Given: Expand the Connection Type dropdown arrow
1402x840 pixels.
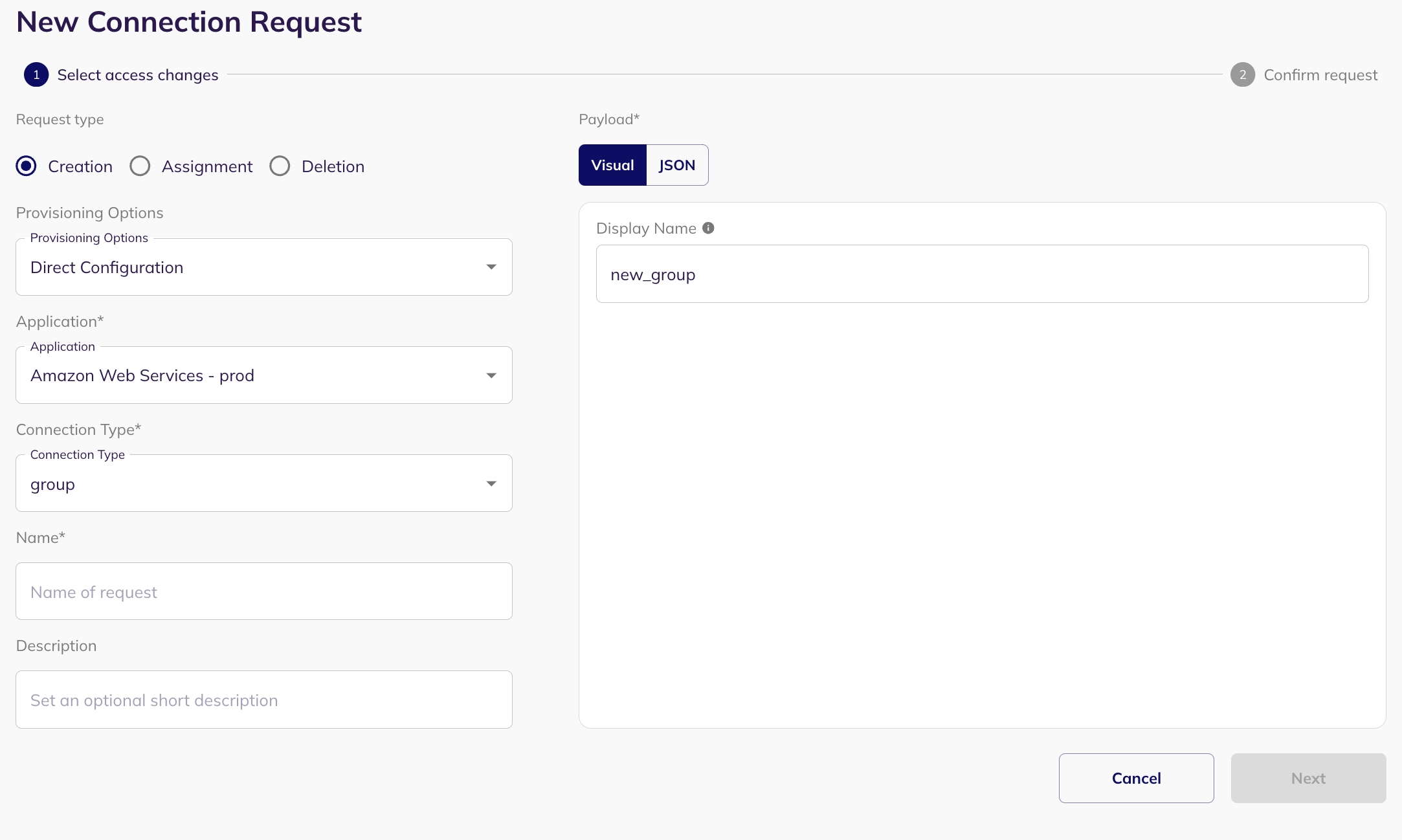Looking at the screenshot, I should (491, 483).
